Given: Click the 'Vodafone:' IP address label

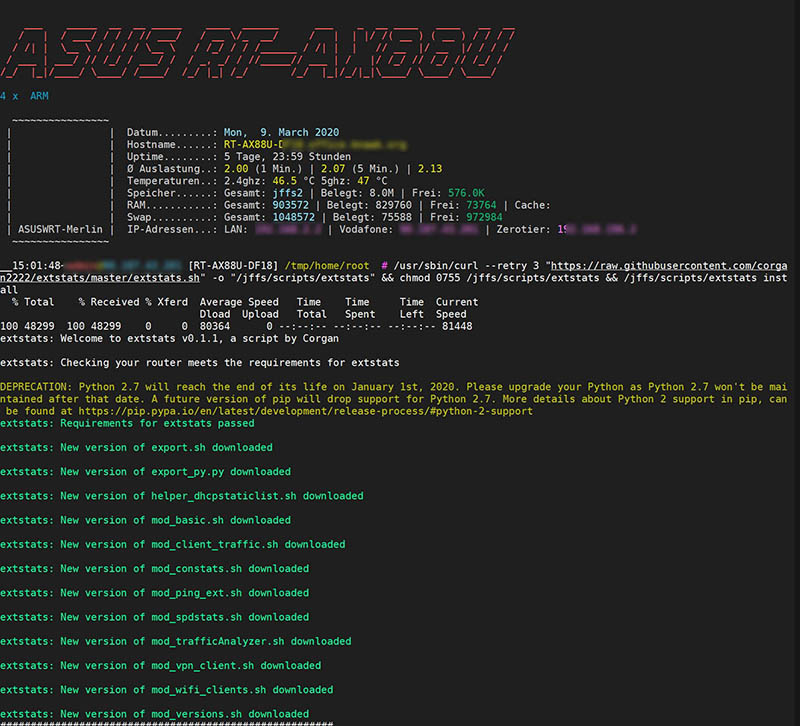Looking at the screenshot, I should [366, 230].
